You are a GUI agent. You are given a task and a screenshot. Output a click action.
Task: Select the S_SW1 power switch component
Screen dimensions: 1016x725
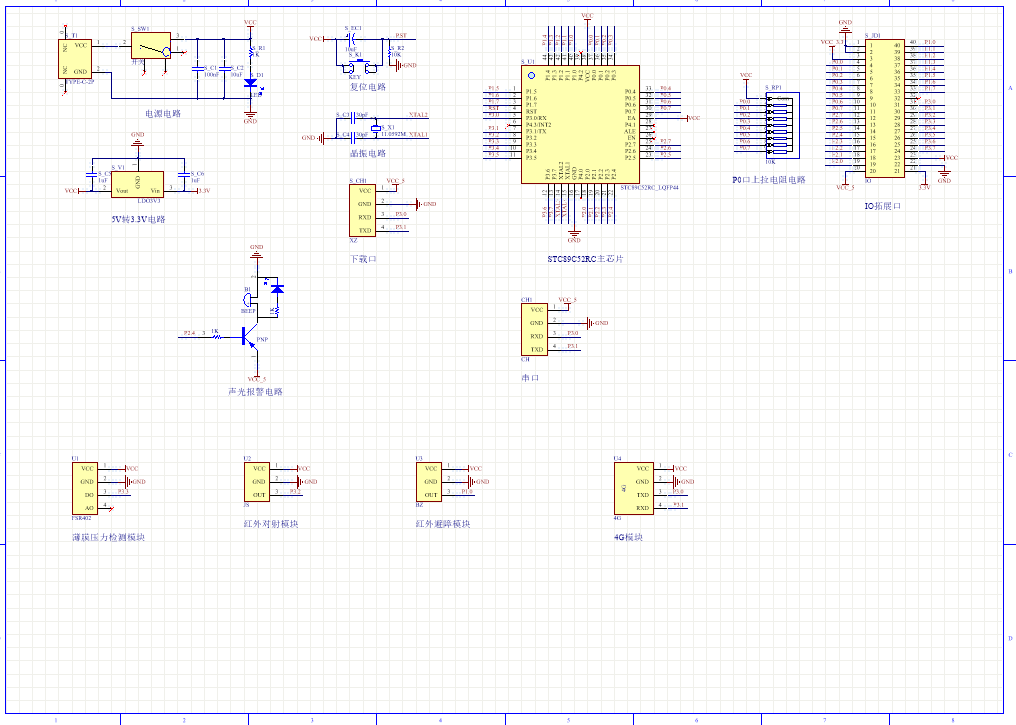tap(151, 47)
